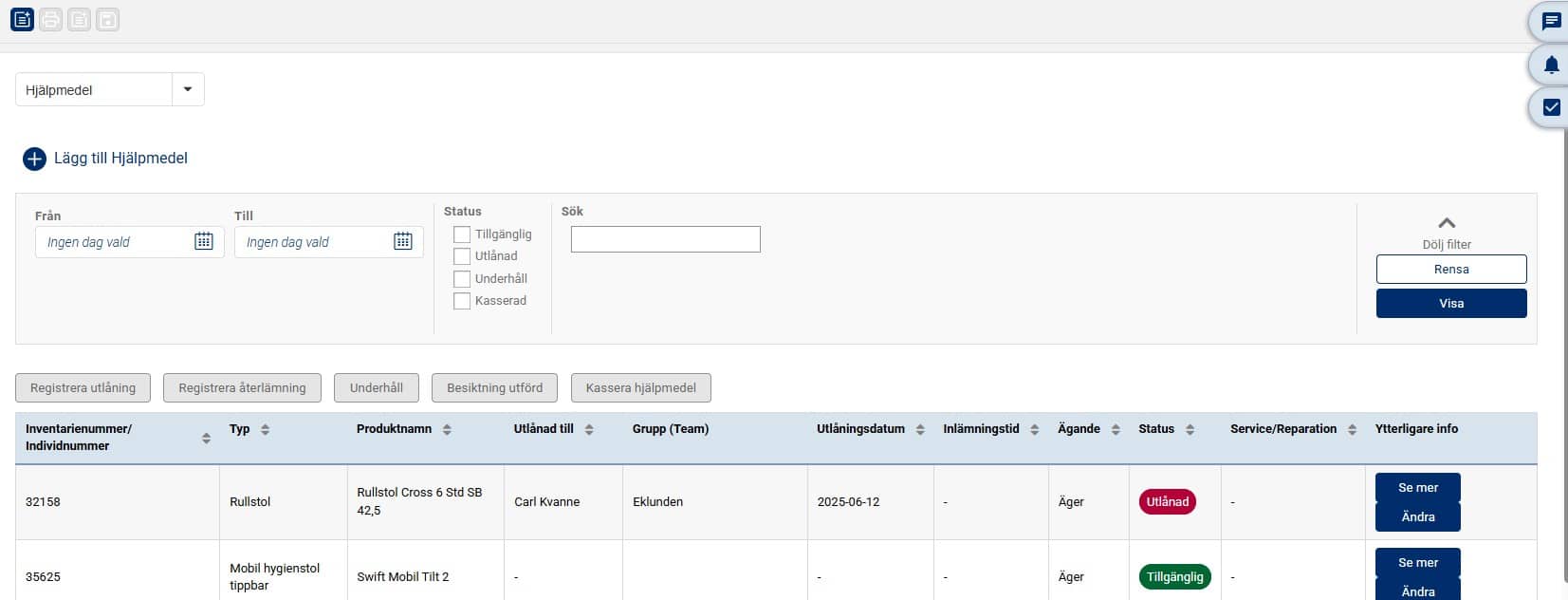Open the chat messages side tab
This screenshot has width=1568, height=600.
[1551, 22]
